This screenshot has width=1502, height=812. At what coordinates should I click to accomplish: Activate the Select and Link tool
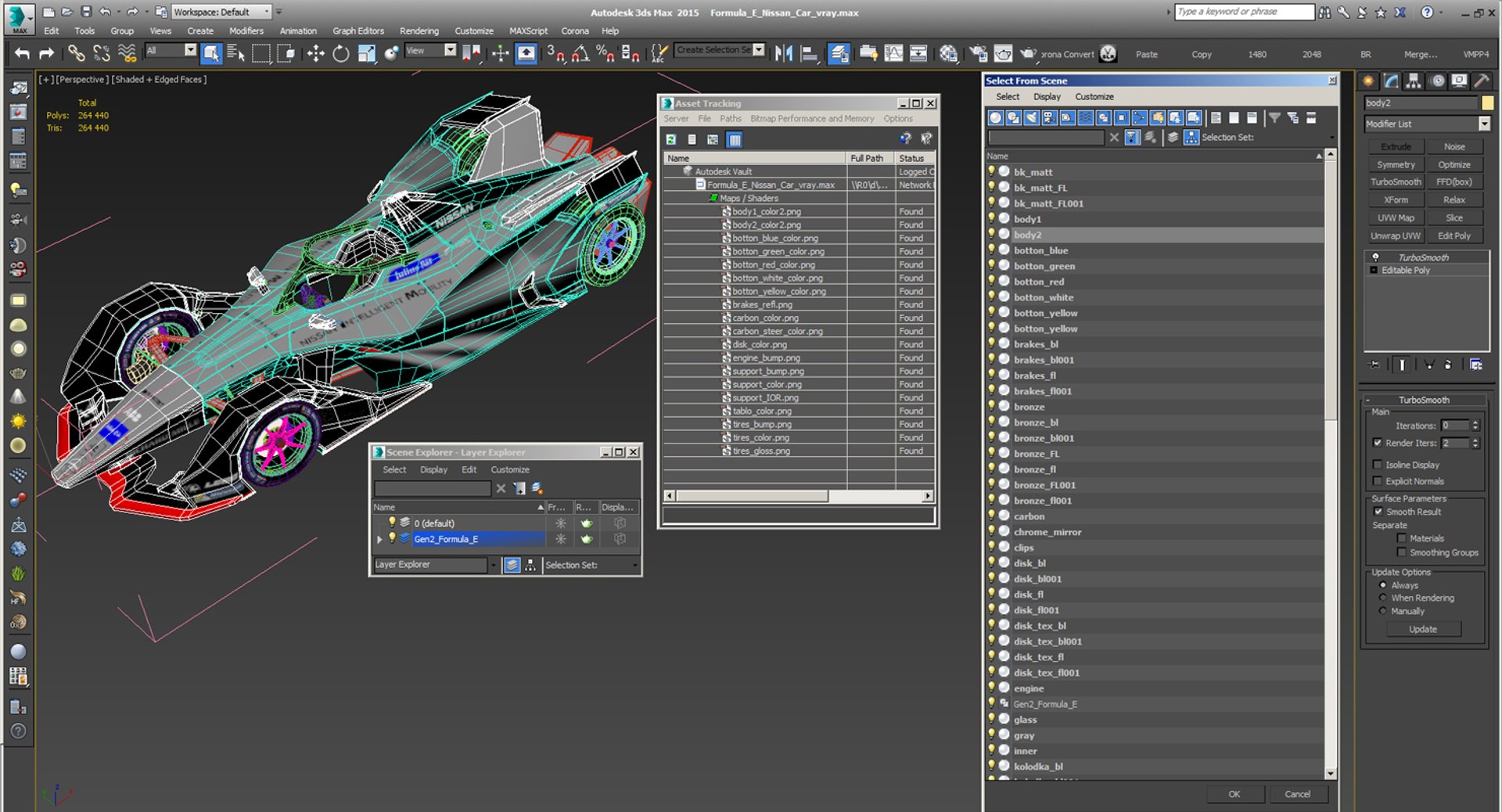pos(76,53)
